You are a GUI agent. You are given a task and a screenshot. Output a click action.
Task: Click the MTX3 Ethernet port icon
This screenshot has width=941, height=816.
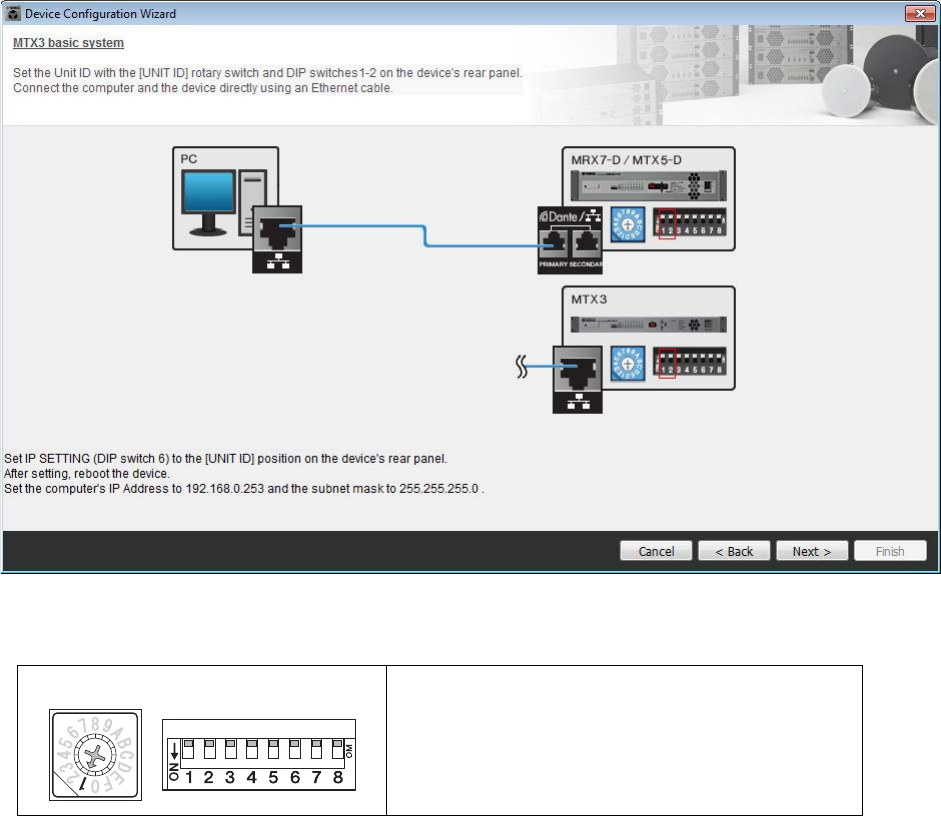[577, 380]
